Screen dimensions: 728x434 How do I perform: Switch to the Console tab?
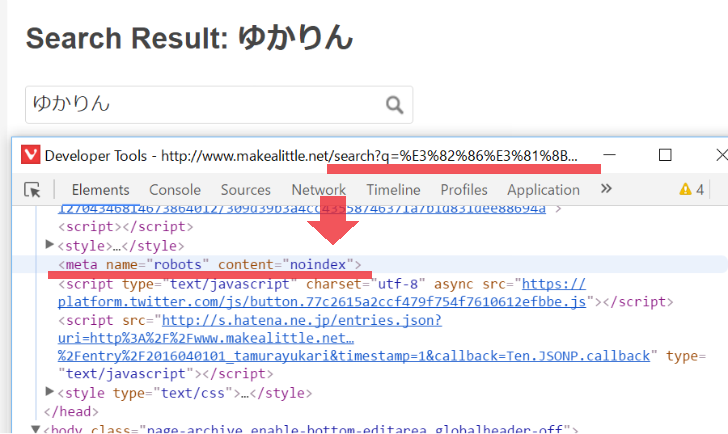[175, 190]
